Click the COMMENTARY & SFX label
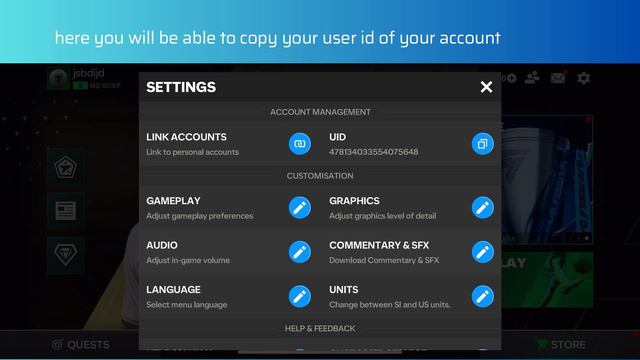Image resolution: width=640 pixels, height=360 pixels. (x=379, y=245)
